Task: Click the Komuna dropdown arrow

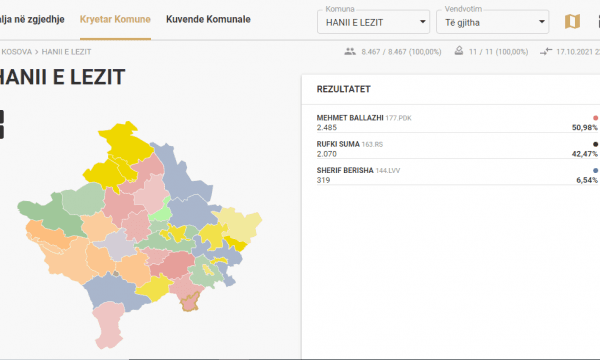Action: pos(422,22)
